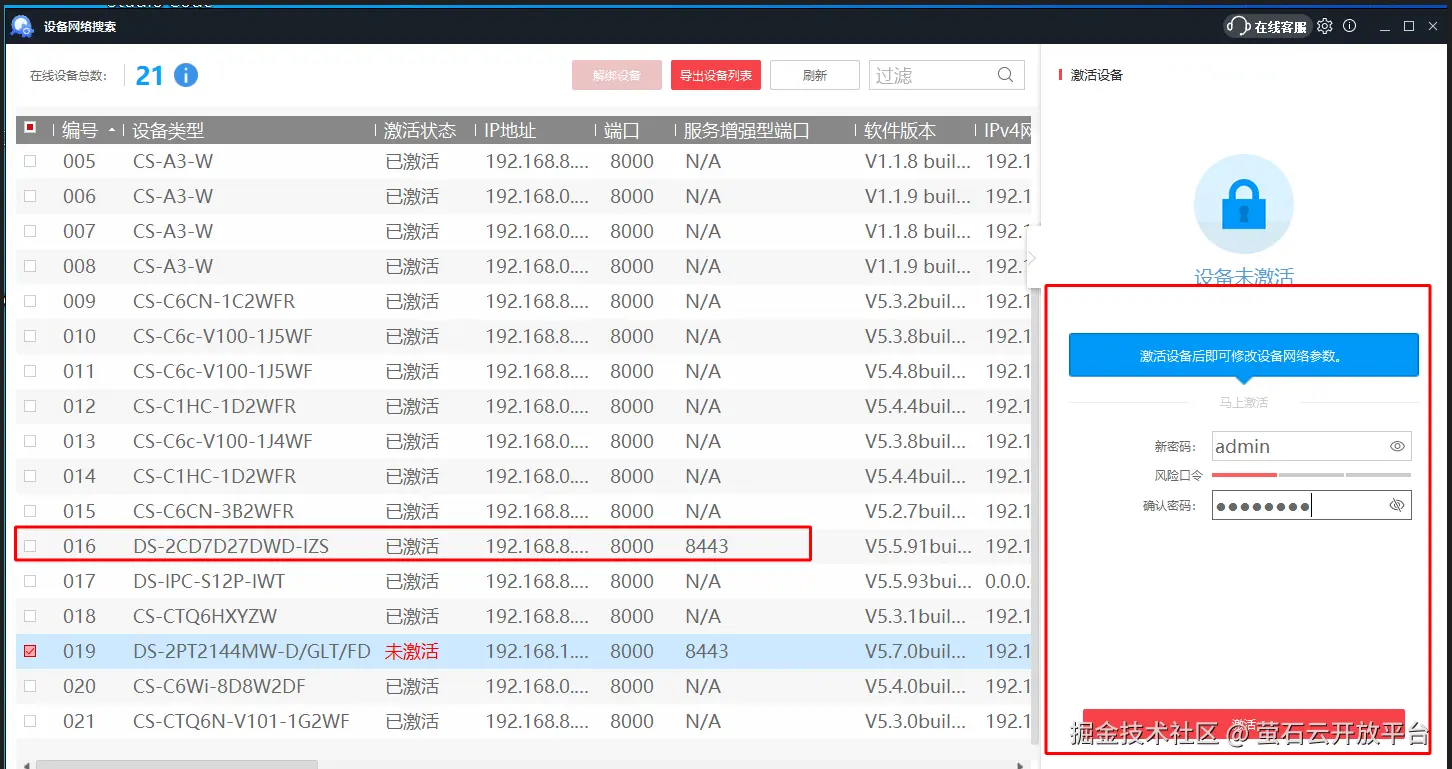
Task: Click the 8443 port value in row 016
Action: (x=707, y=546)
